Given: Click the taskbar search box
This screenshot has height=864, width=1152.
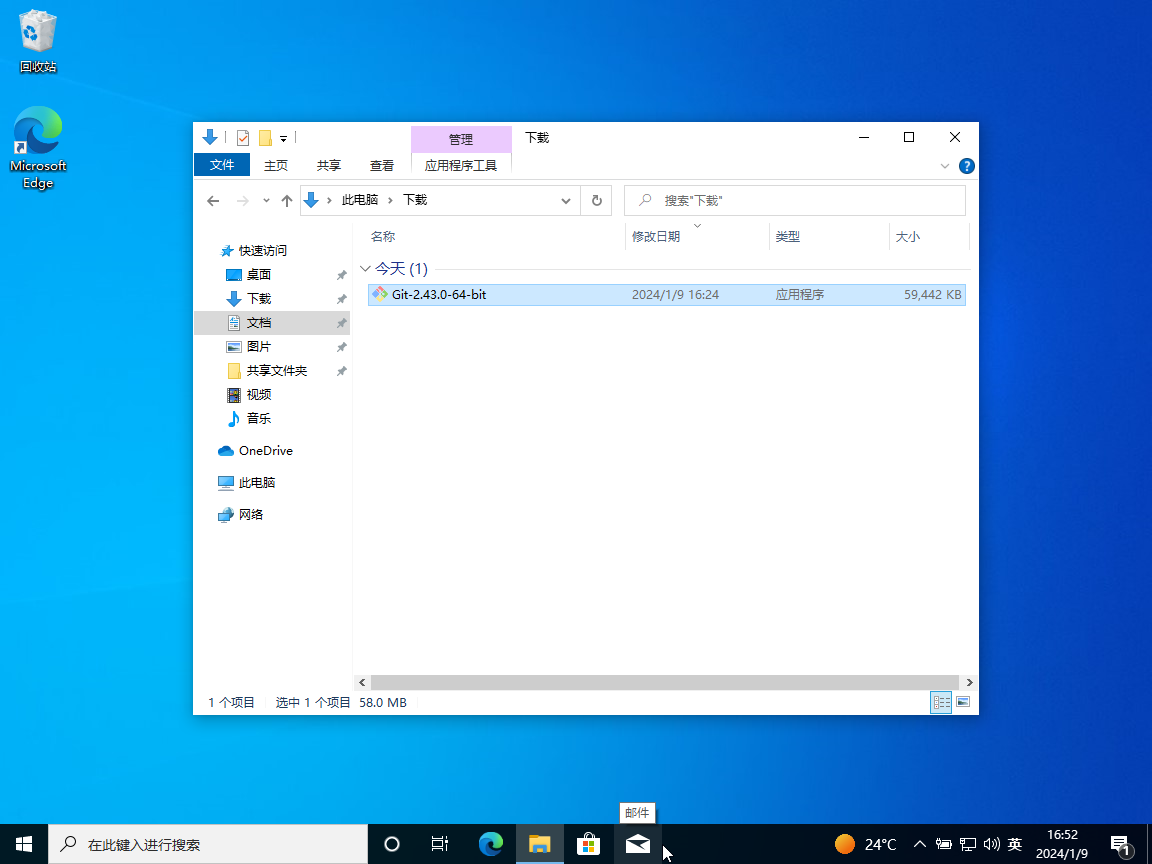Looking at the screenshot, I should 208,844.
